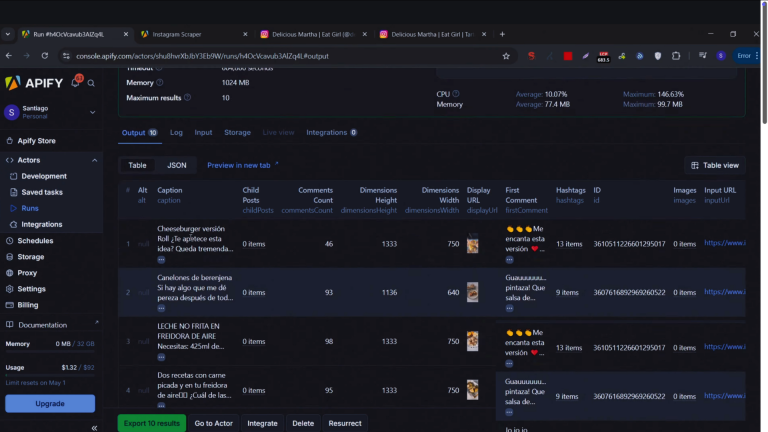Screen dimensions: 768x432
Task: Open the Table view options
Action: click(715, 166)
